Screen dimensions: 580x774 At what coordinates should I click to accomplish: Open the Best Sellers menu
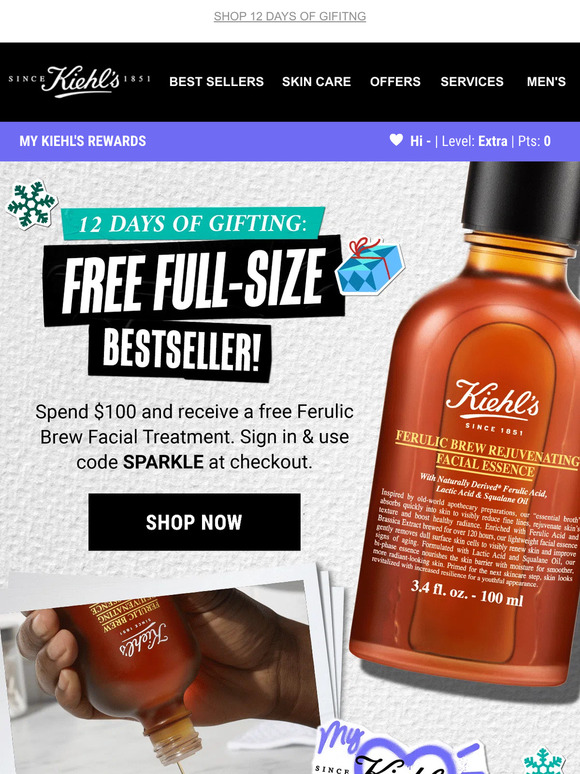point(216,81)
